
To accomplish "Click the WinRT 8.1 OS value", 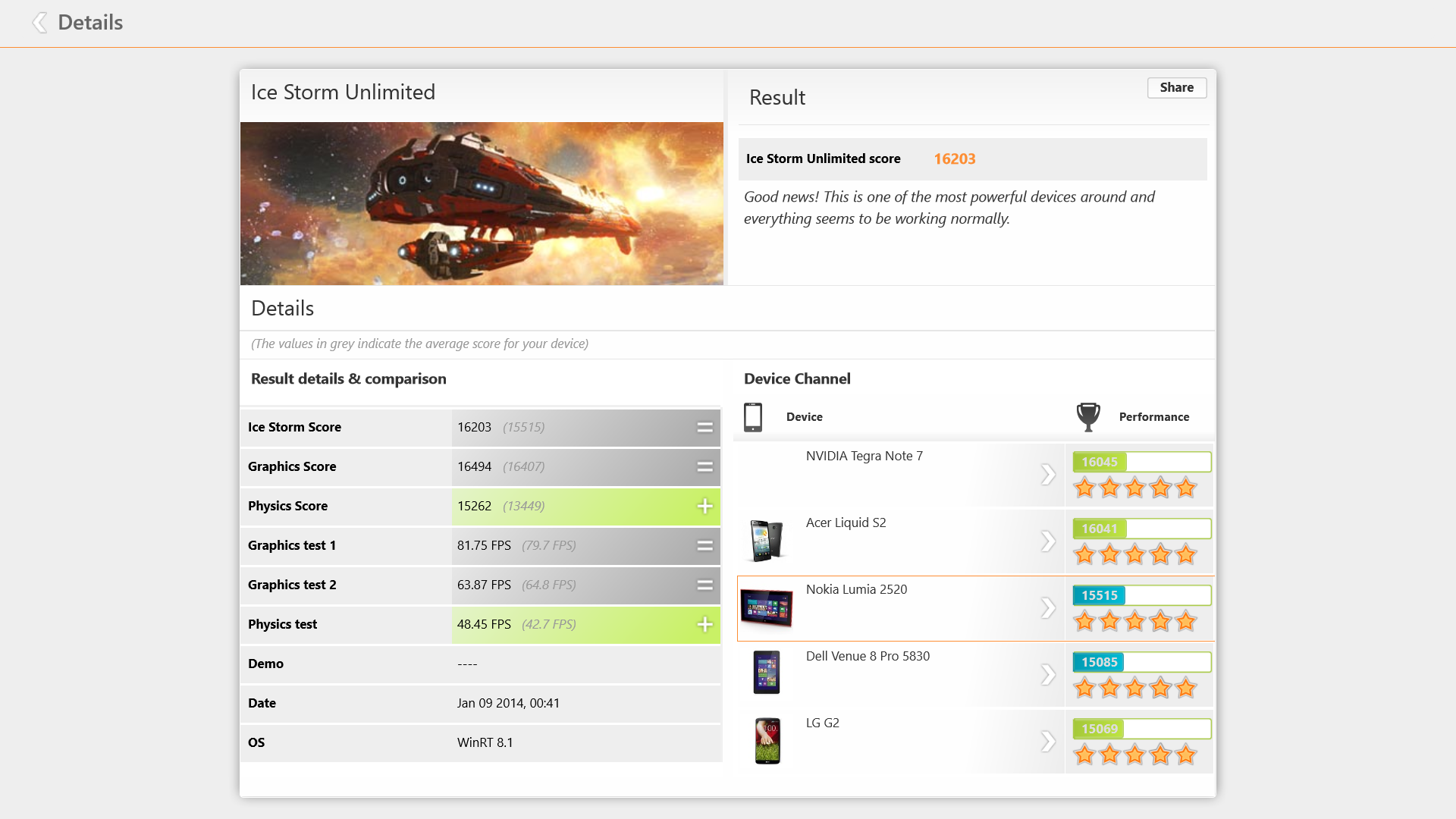I will point(485,742).
